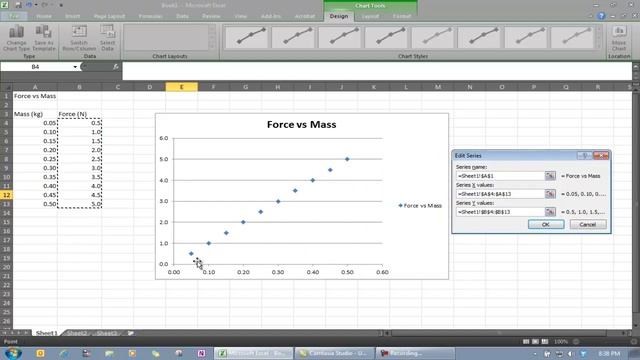
Task: Switch to Sheet2 tab
Action: [77, 333]
